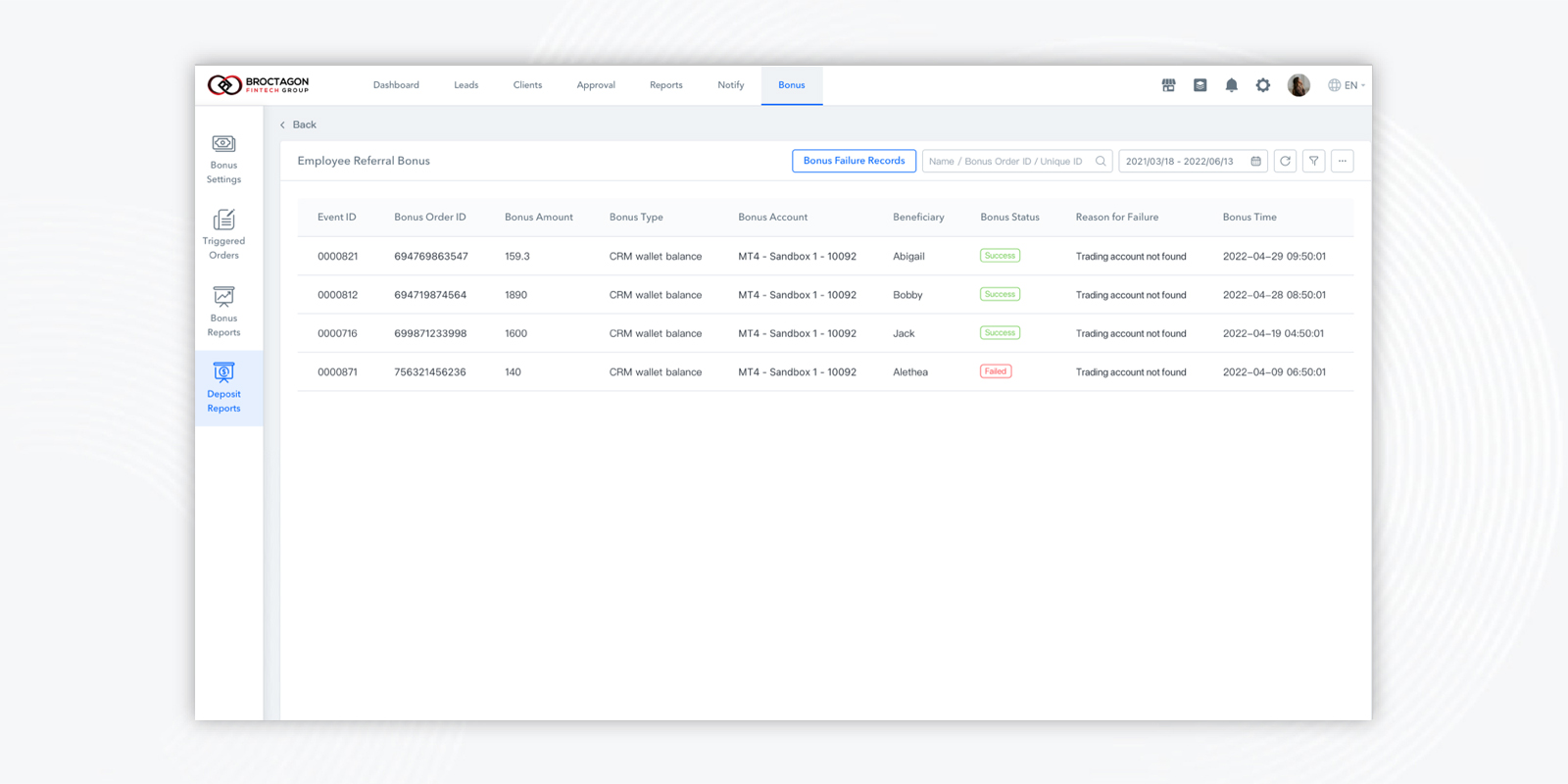1568x784 pixels.
Task: Click Bonus Order ID 694769863547
Action: click(x=431, y=257)
